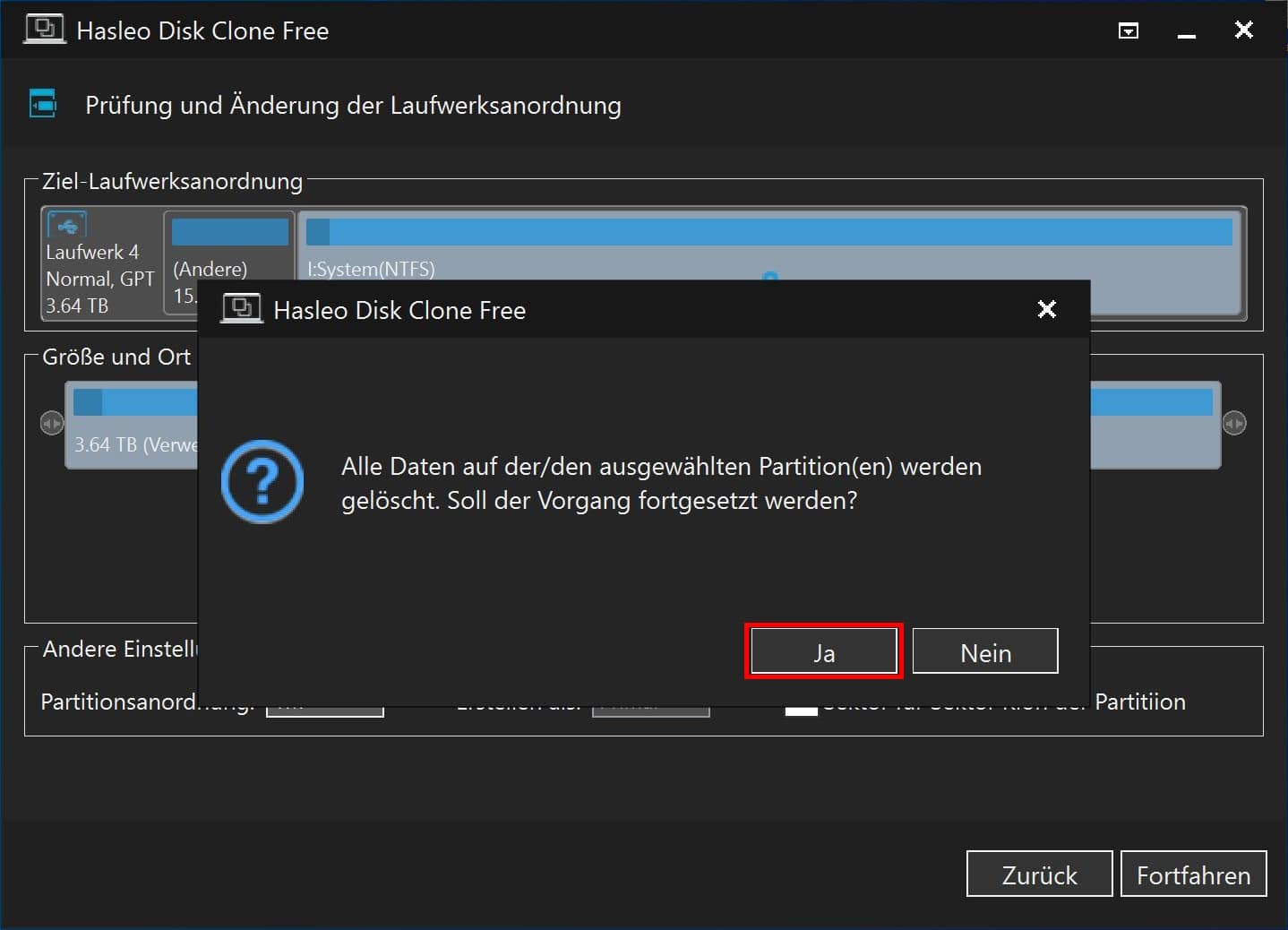Confirm deletion with the Ja button
The image size is (1288, 930).
tap(823, 651)
